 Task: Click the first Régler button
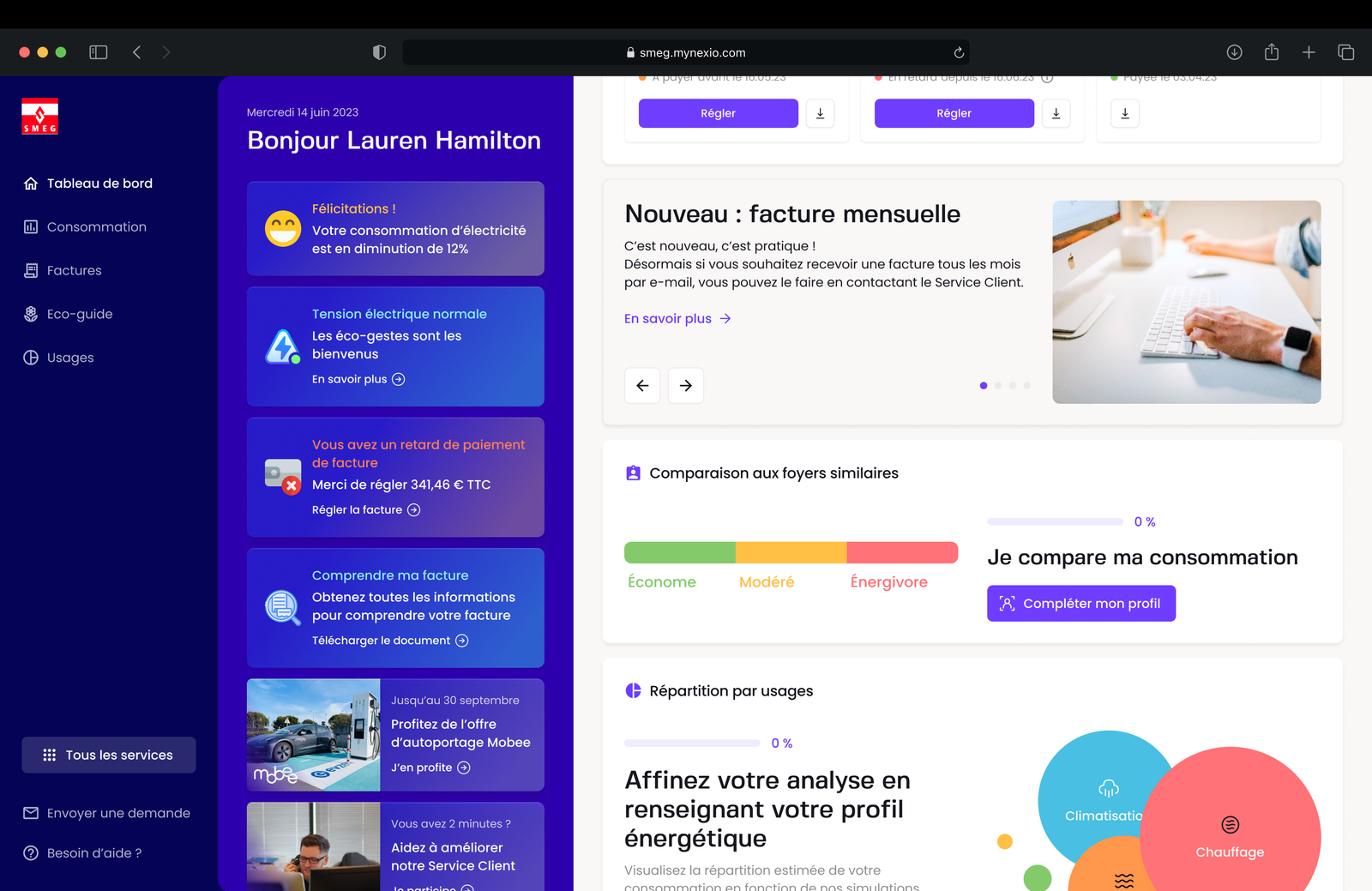click(x=719, y=113)
